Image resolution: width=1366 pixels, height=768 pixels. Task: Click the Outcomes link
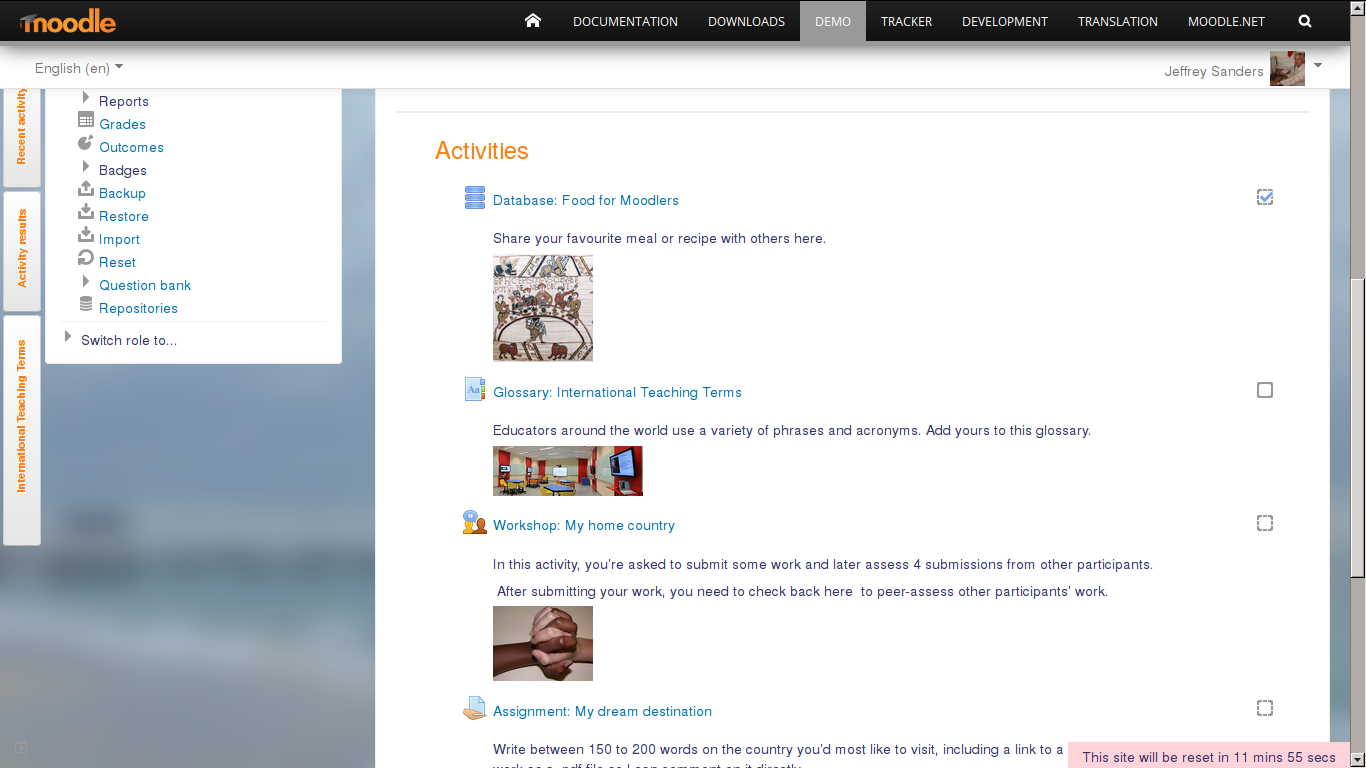click(x=131, y=147)
